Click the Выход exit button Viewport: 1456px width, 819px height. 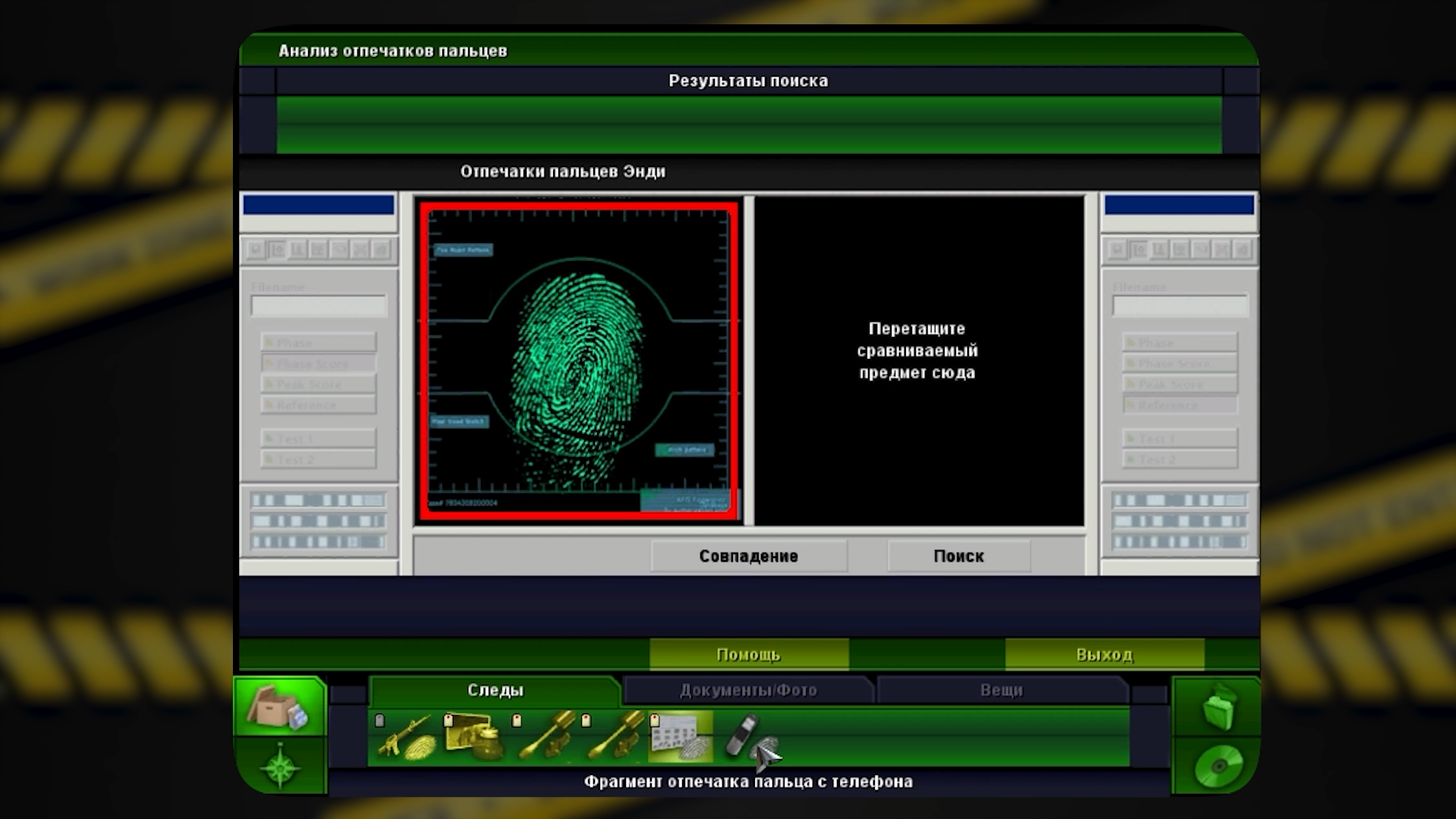(1105, 654)
